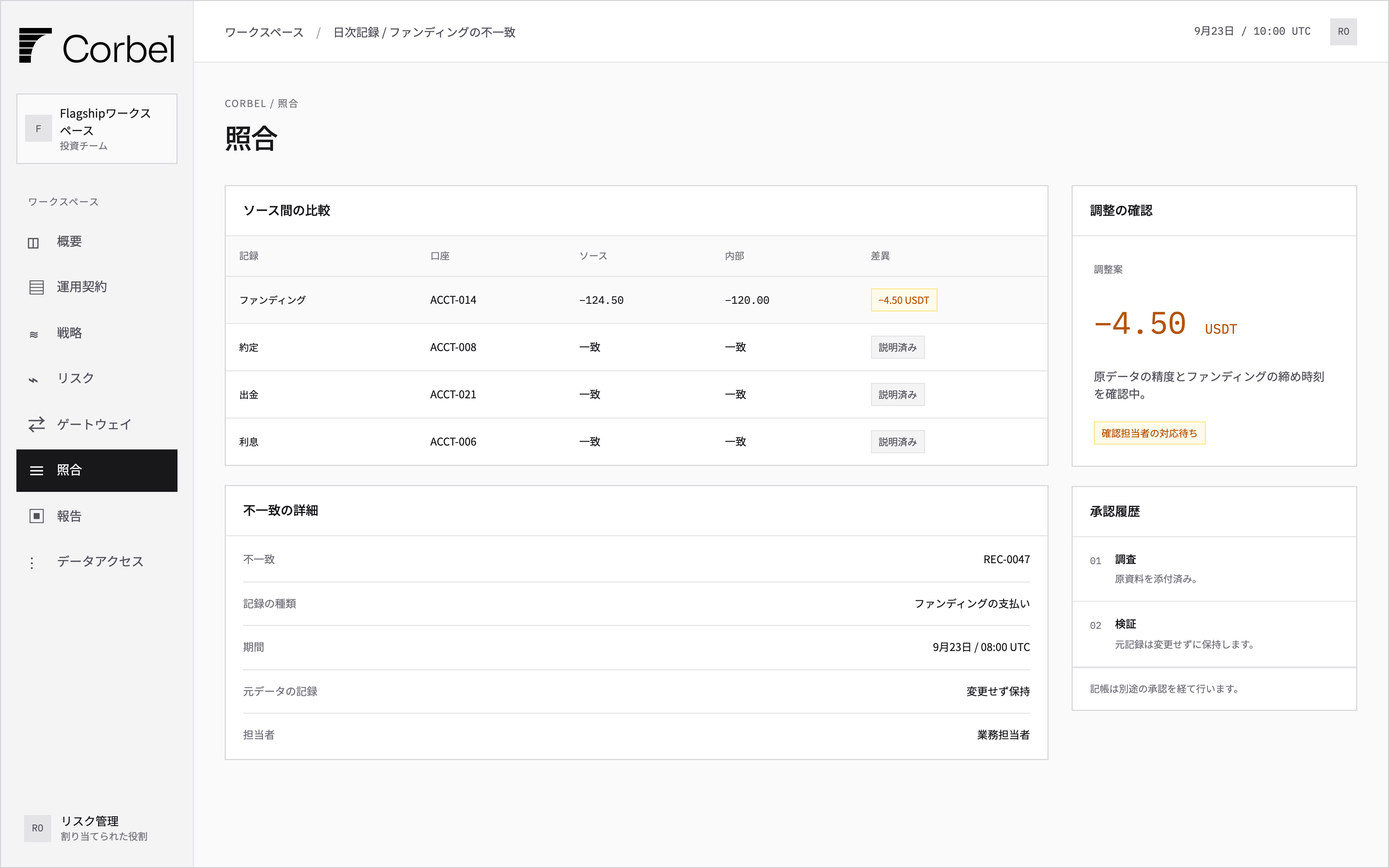This screenshot has width=1389, height=868.
Task: Click 説明済み badge in 出金 row
Action: [x=897, y=394]
